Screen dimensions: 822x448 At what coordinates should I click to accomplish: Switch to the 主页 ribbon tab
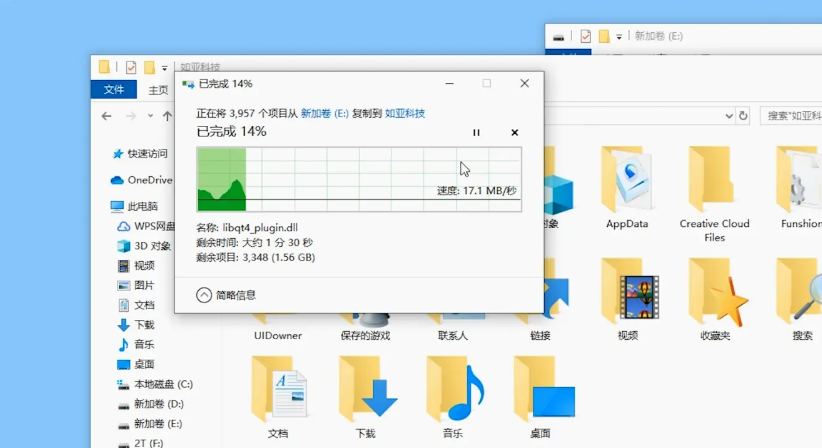pos(158,90)
